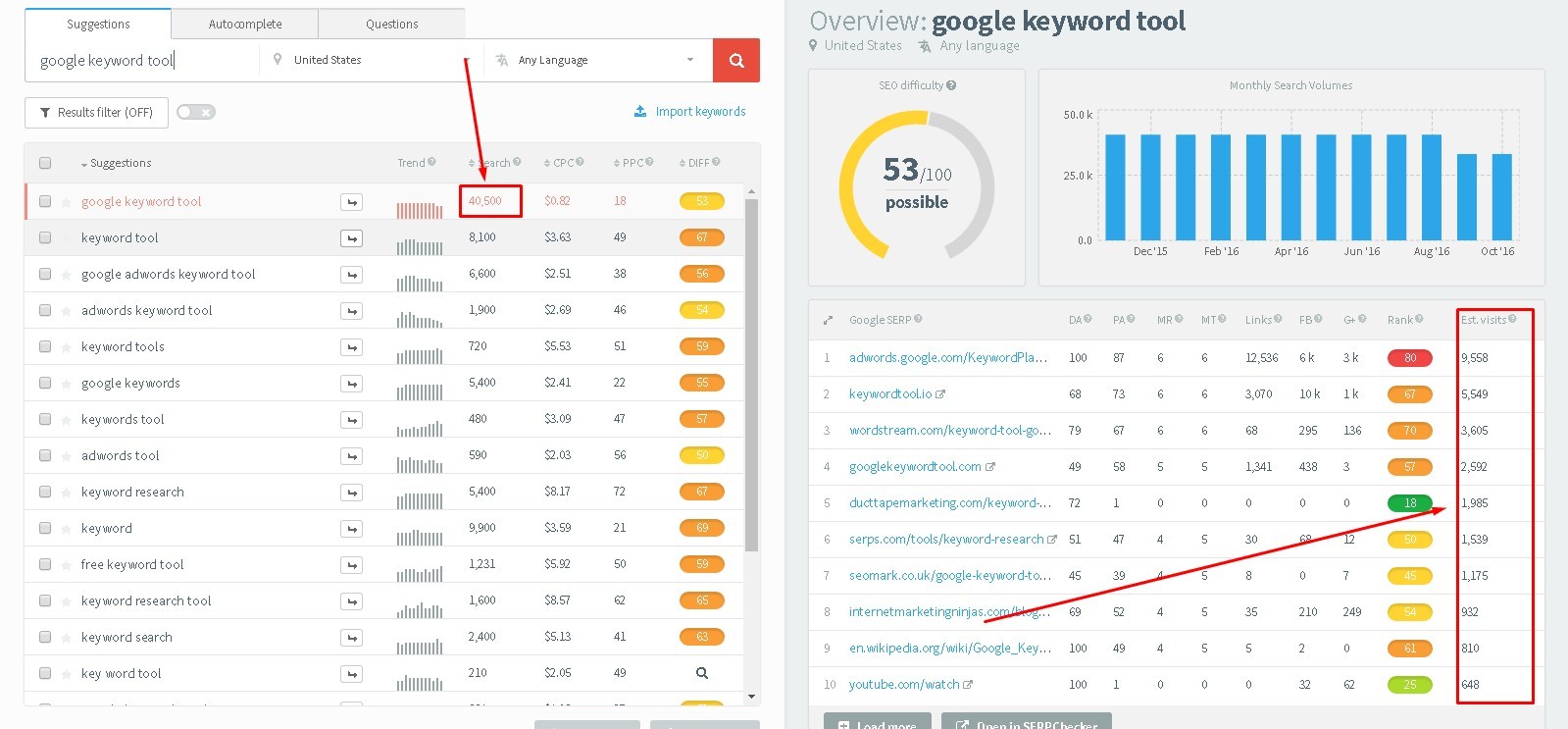Click the suggestions list vertical scrollbar
This screenshot has width=1568, height=729.
751,375
